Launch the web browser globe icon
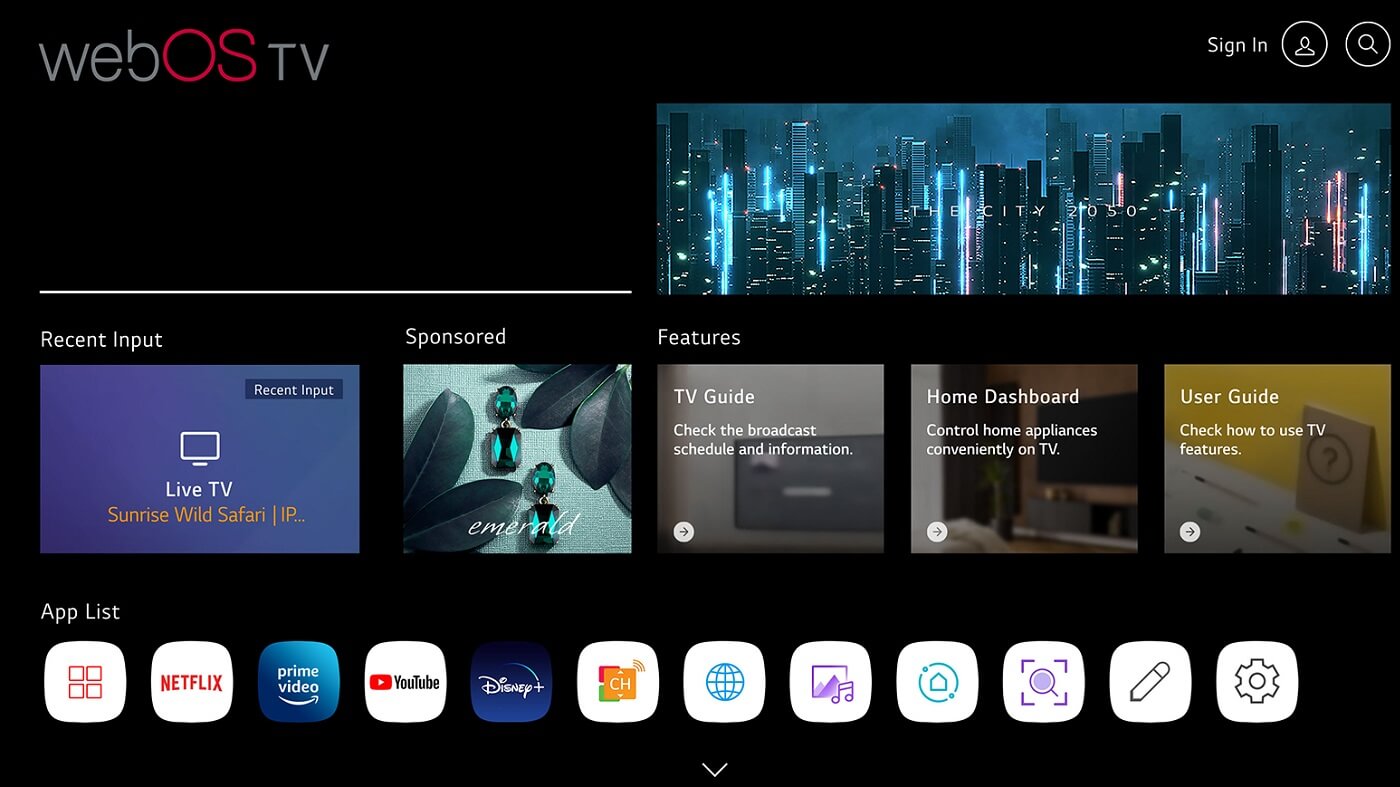 click(x=724, y=682)
